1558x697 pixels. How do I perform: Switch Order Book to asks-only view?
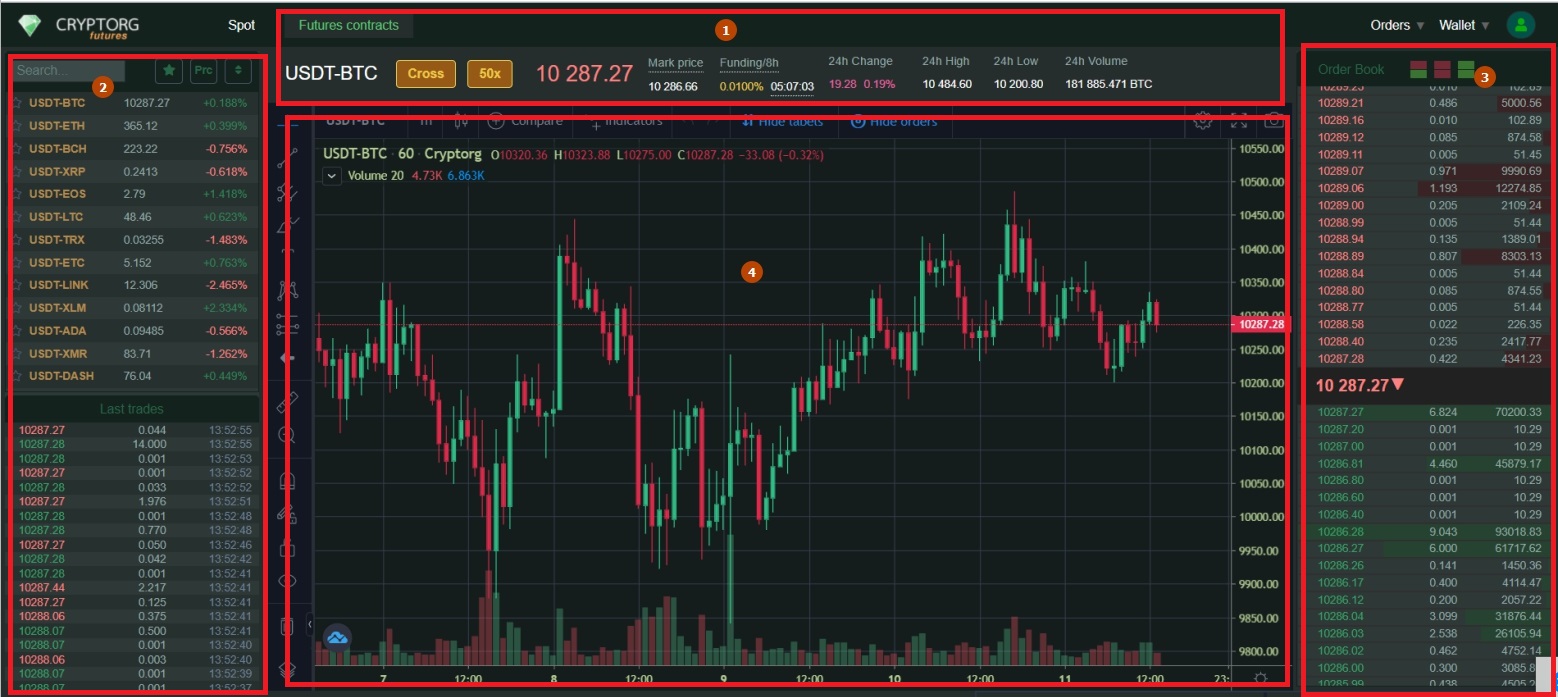pos(1443,69)
